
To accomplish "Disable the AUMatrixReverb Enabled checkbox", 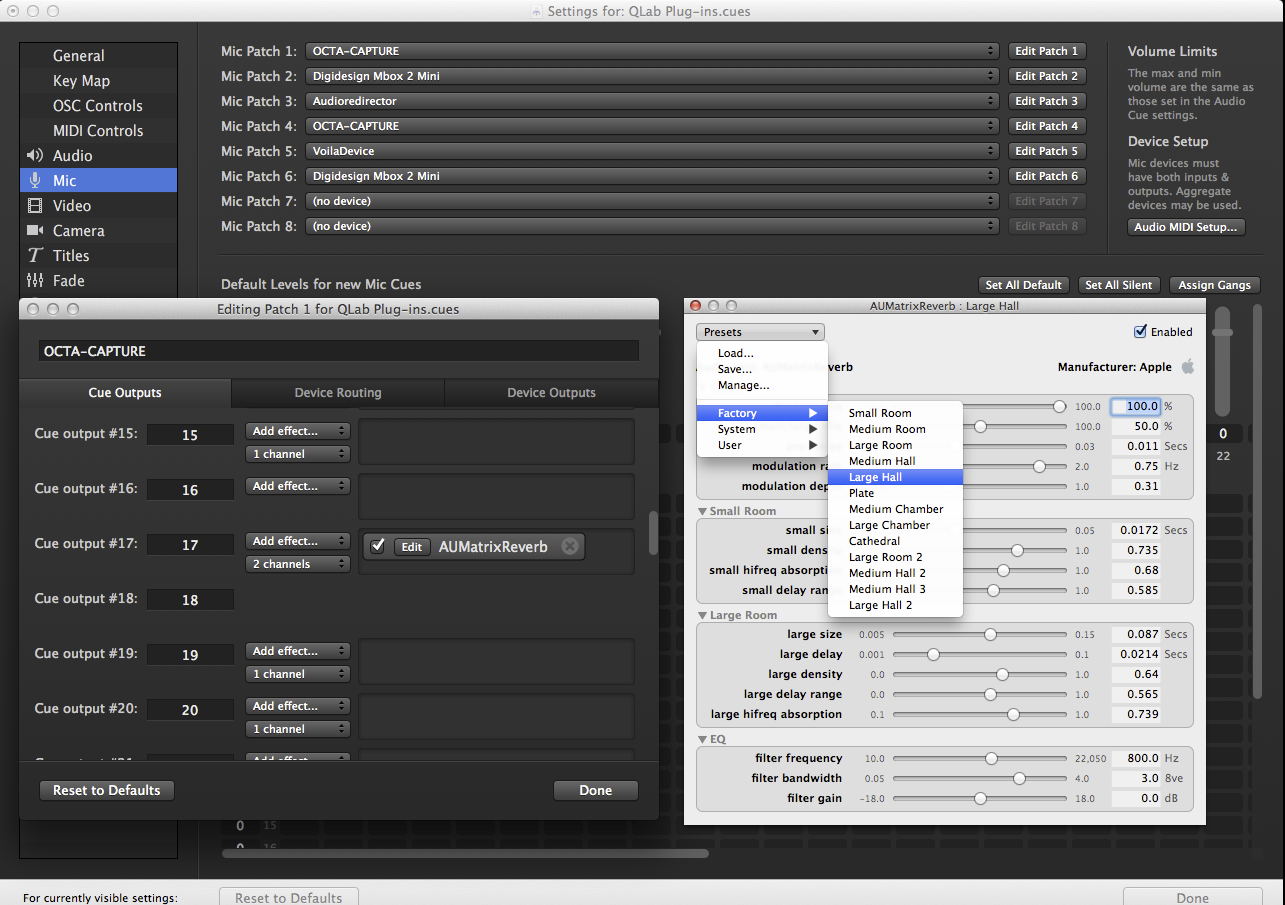I will coord(1140,332).
